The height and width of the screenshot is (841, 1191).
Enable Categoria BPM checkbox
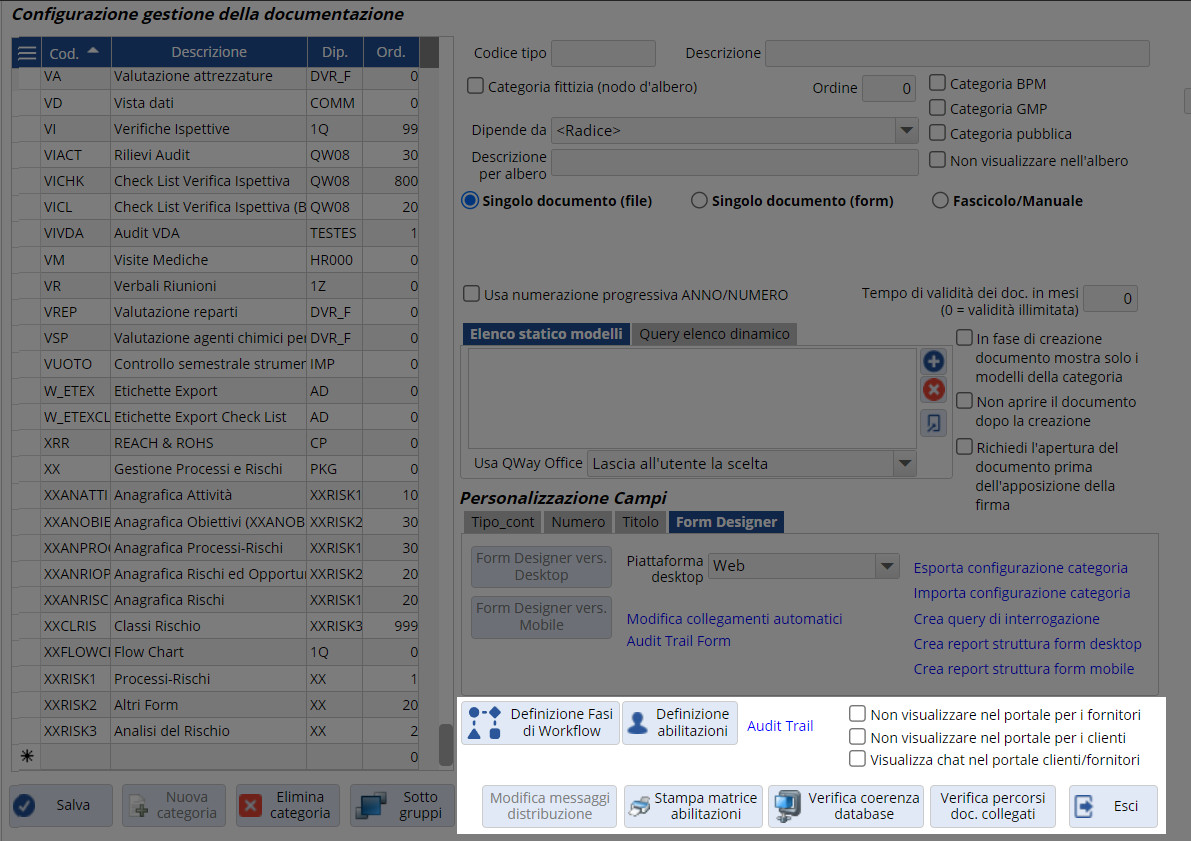(938, 84)
